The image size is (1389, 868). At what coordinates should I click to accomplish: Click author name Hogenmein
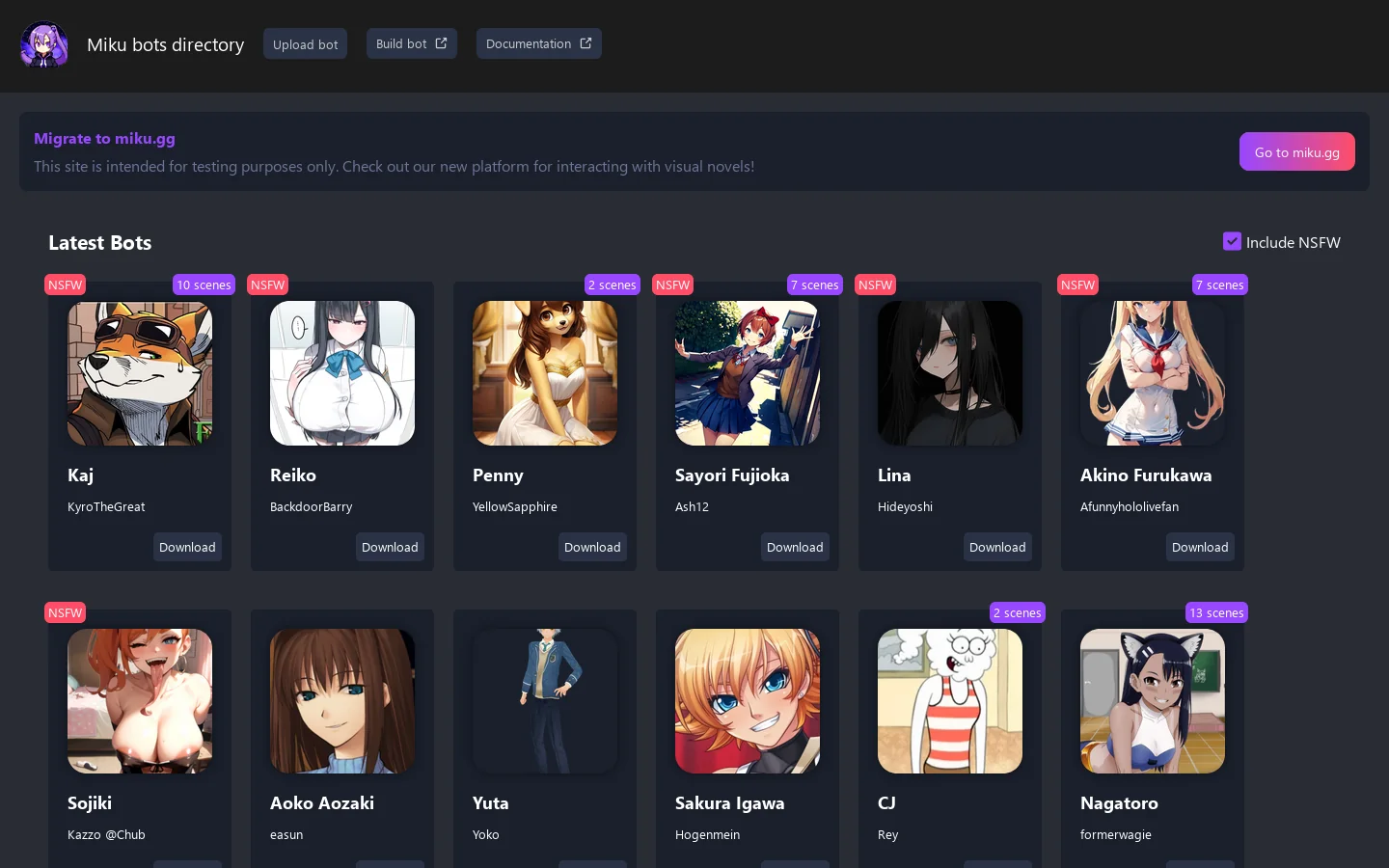tap(707, 834)
